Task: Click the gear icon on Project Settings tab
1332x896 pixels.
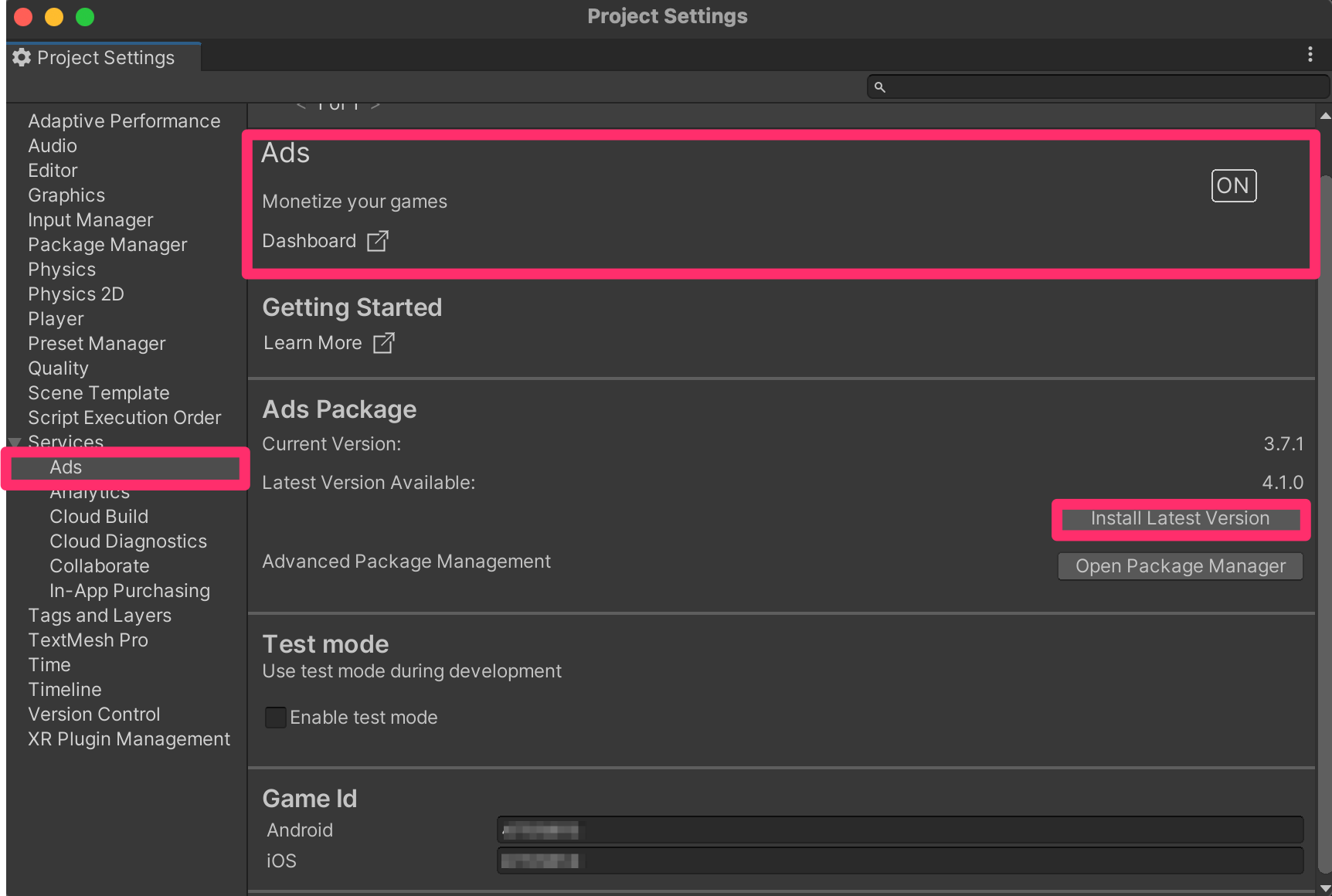Action: 22,58
